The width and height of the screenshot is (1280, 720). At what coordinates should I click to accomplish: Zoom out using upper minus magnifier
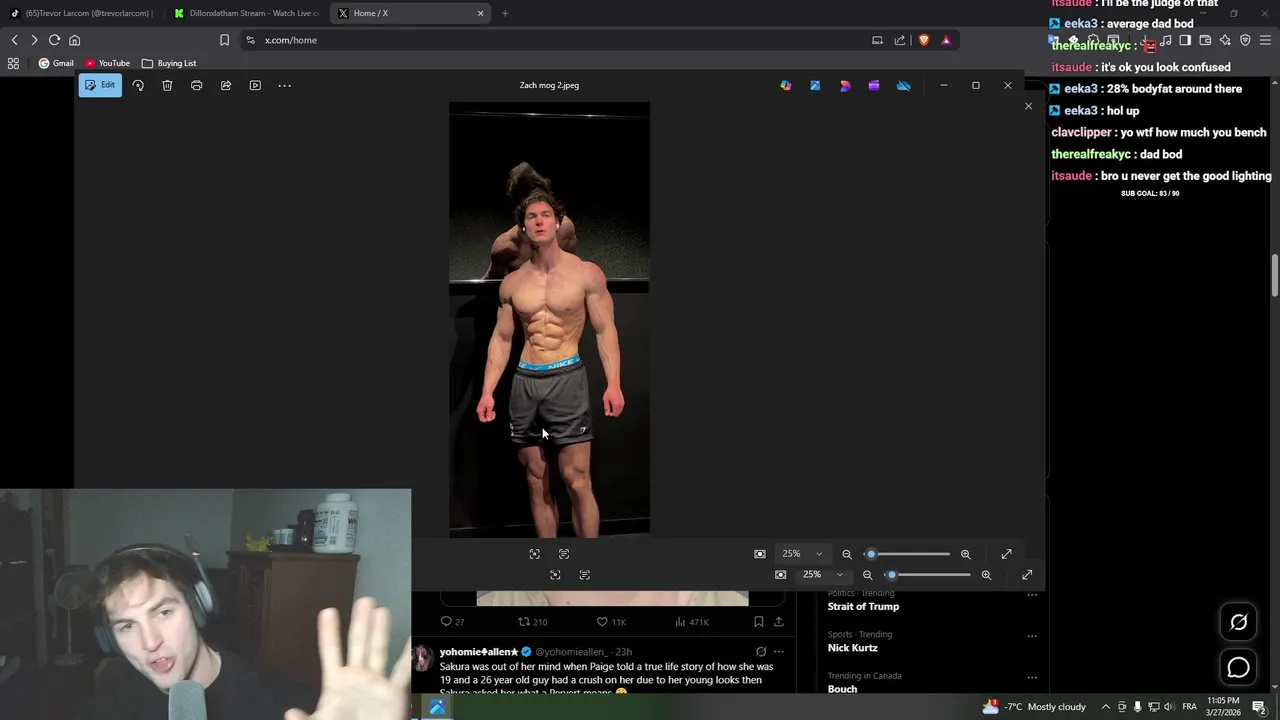(847, 554)
